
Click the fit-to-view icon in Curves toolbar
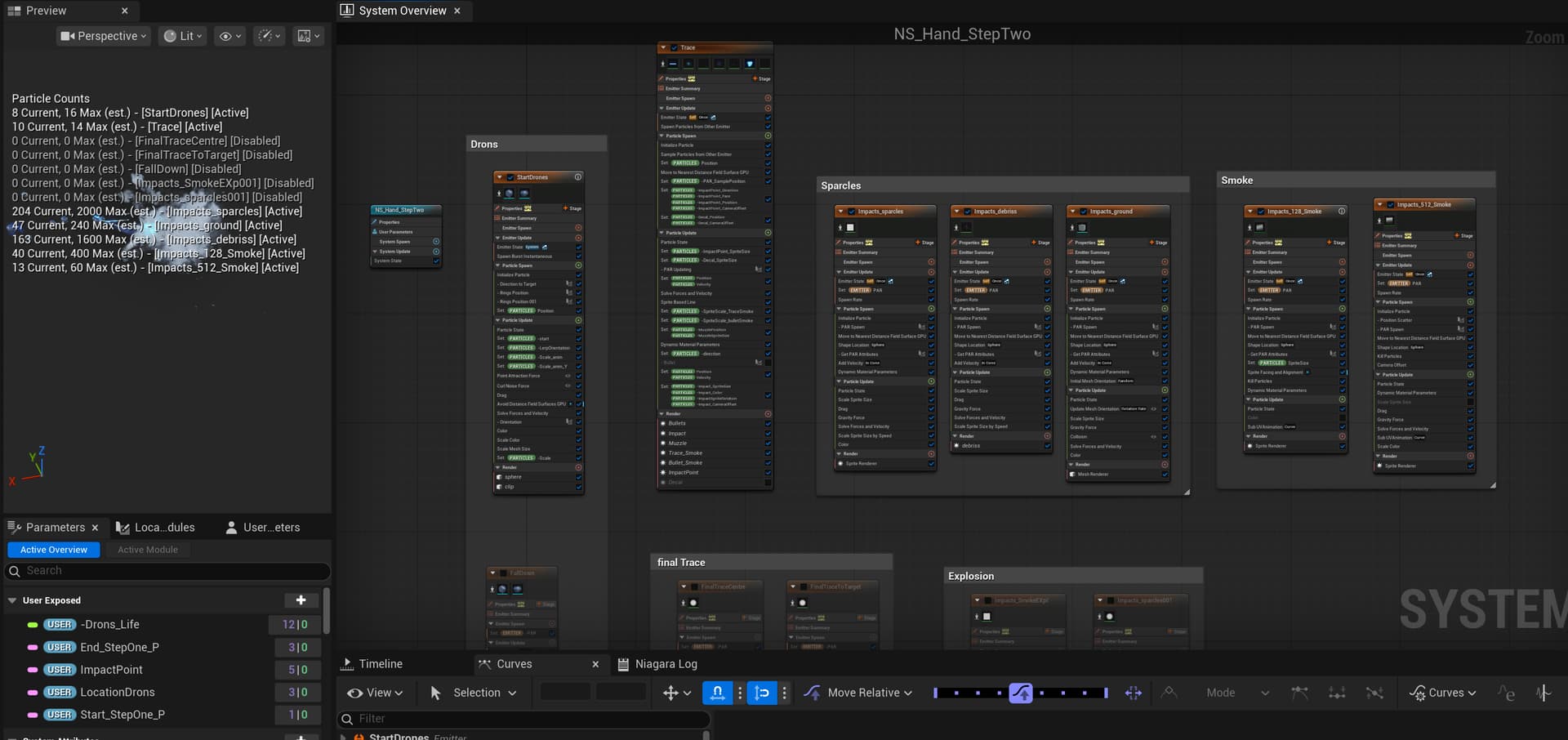(1133, 693)
